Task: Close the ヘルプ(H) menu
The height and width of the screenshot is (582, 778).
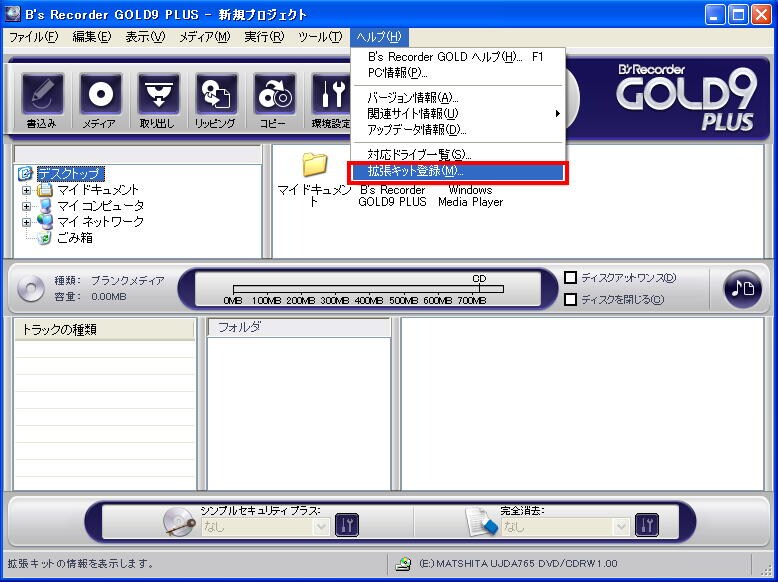Action: [x=379, y=37]
